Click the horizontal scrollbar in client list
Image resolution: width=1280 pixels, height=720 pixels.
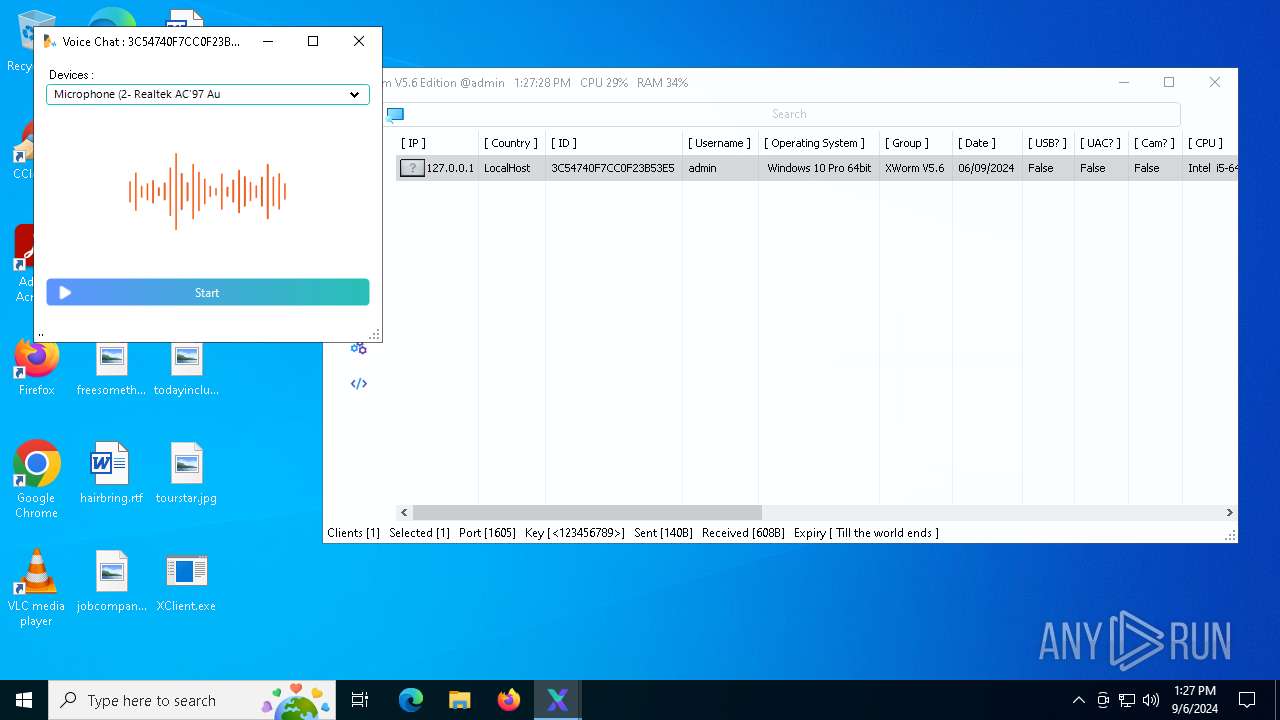point(587,512)
